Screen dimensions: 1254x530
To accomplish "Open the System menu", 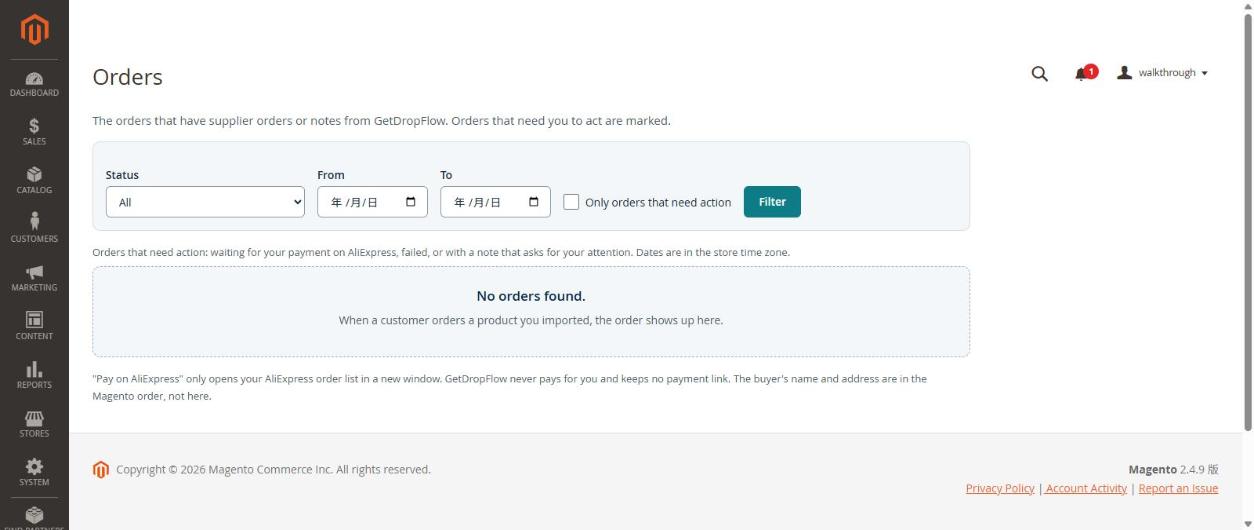I will click(x=34, y=473).
